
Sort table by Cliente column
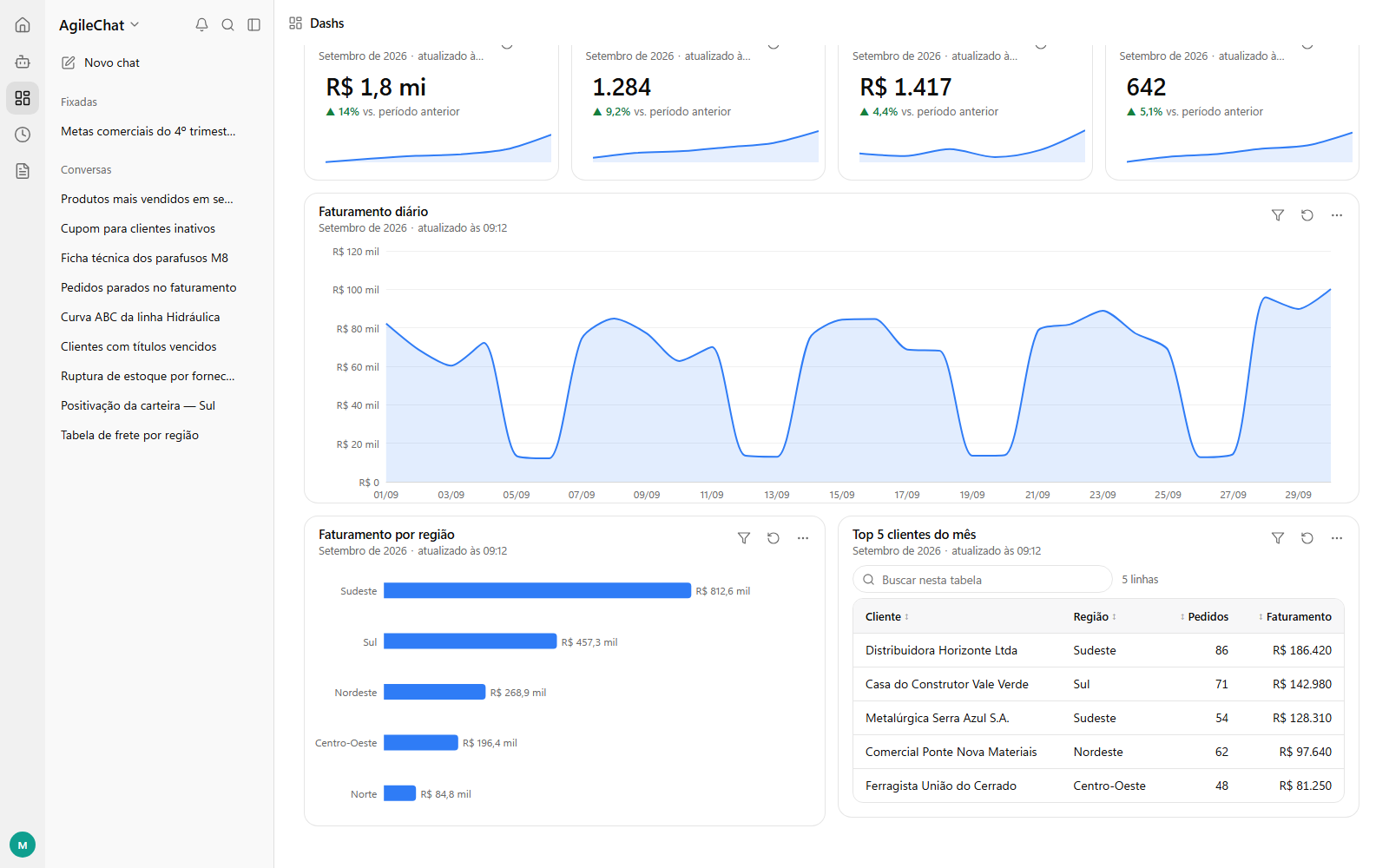[x=887, y=617]
